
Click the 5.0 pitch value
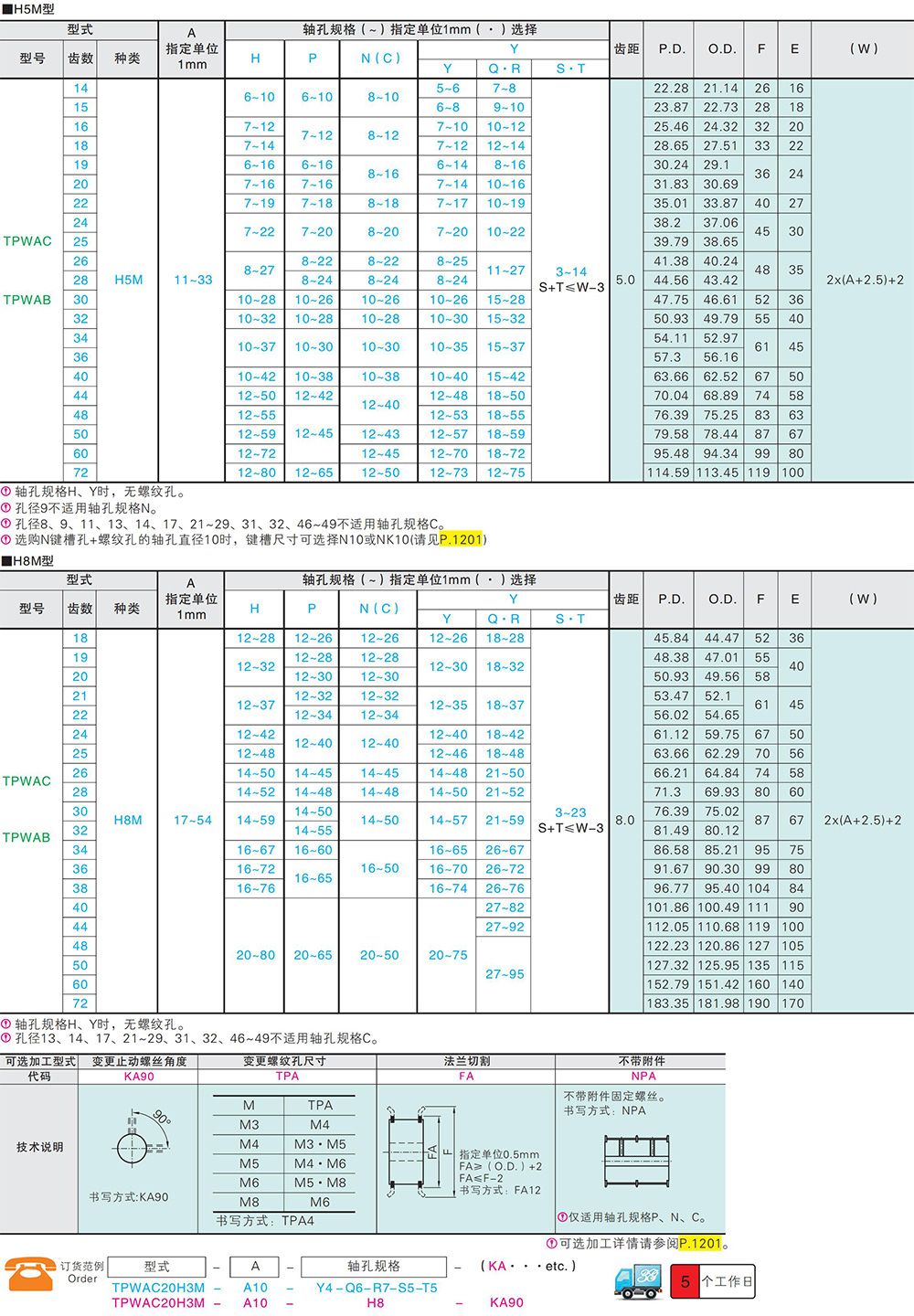coord(625,280)
